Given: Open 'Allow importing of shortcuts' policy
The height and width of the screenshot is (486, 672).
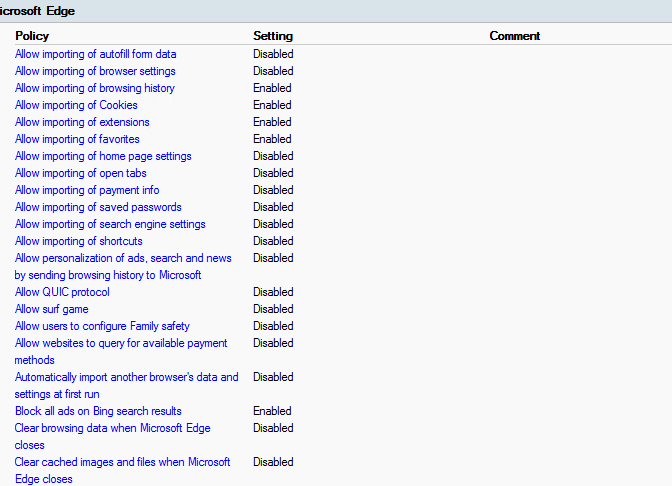Looking at the screenshot, I should point(79,241).
